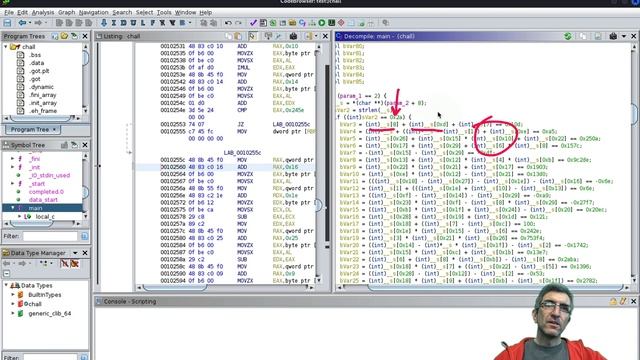The height and width of the screenshot is (360, 640).
Task: Close the Listing chall panel
Action: coord(325,36)
